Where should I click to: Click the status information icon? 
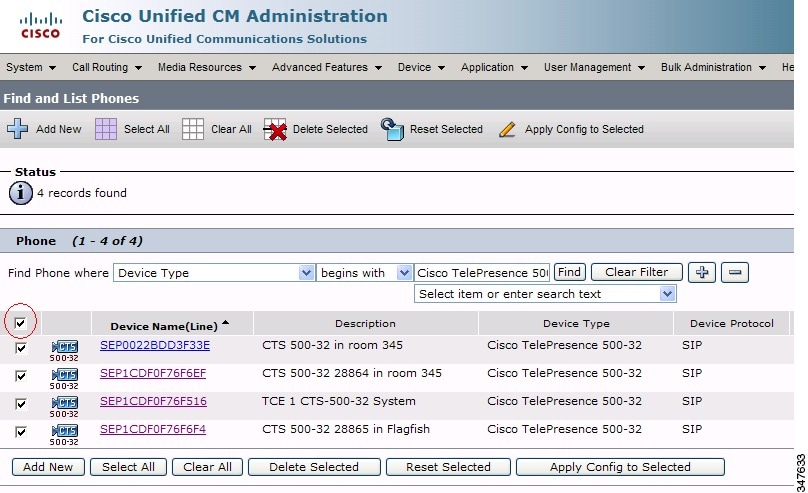click(x=21, y=193)
